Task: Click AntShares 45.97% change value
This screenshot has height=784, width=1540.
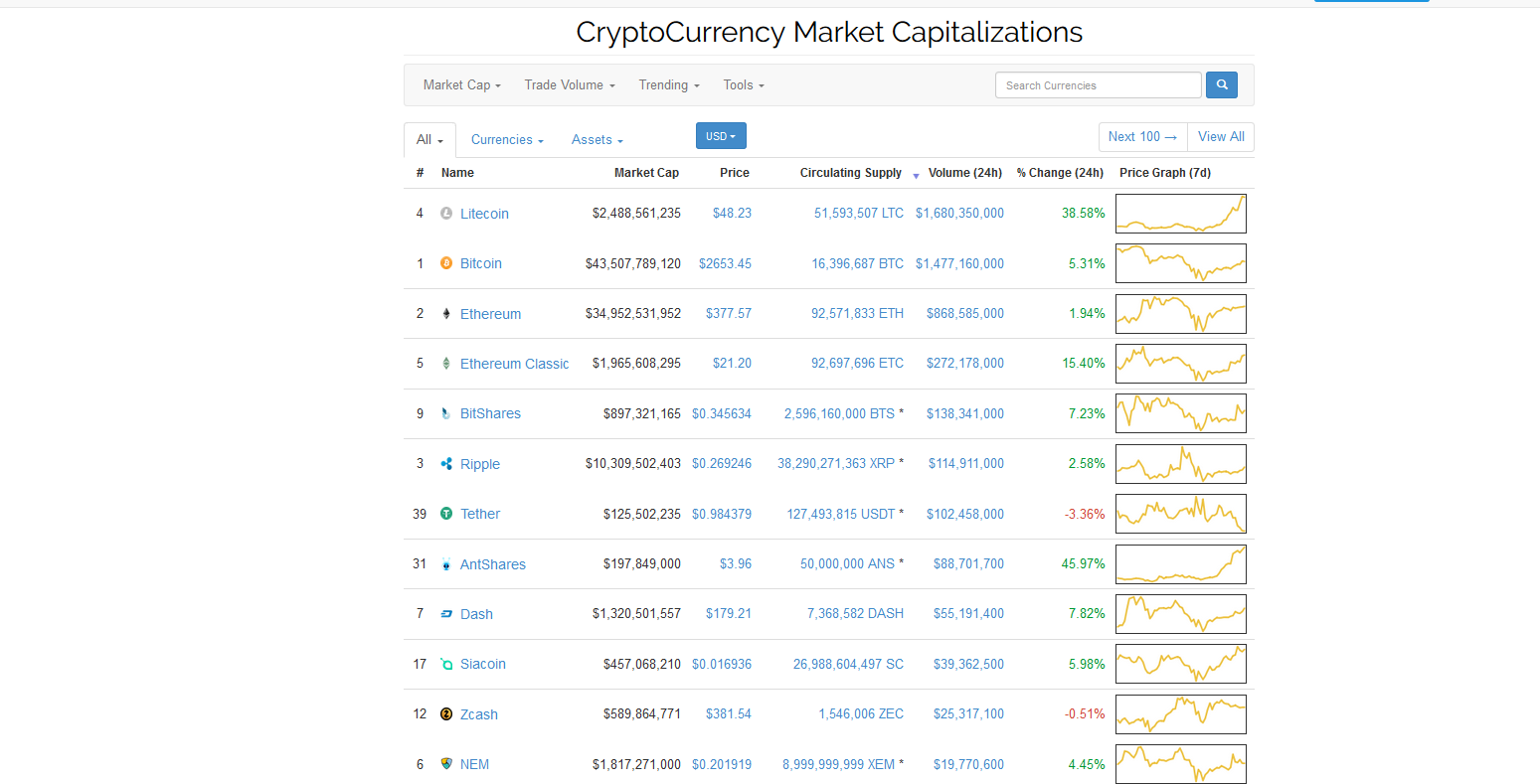Action: [x=1083, y=563]
